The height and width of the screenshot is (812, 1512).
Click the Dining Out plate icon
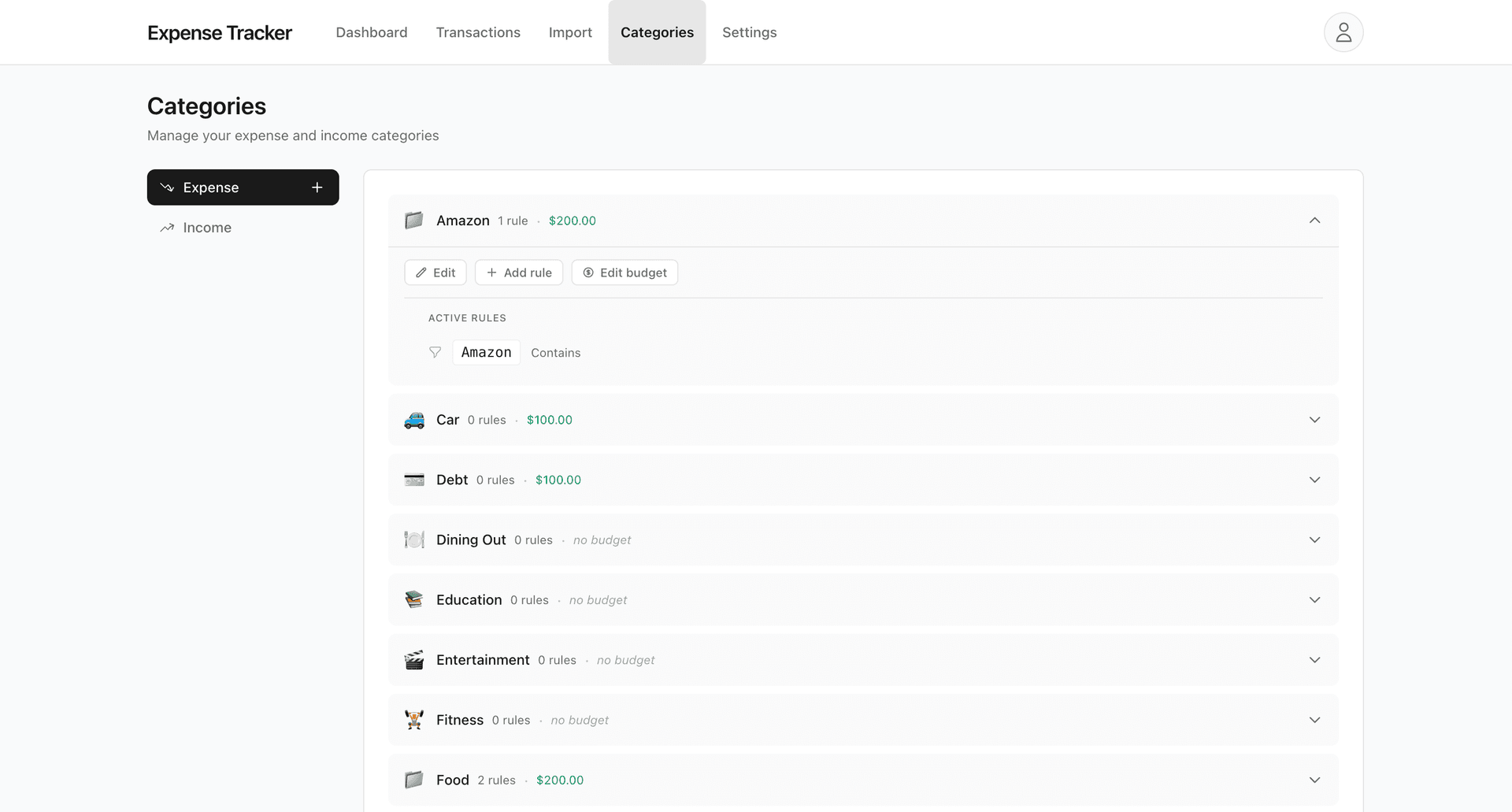[x=413, y=539]
